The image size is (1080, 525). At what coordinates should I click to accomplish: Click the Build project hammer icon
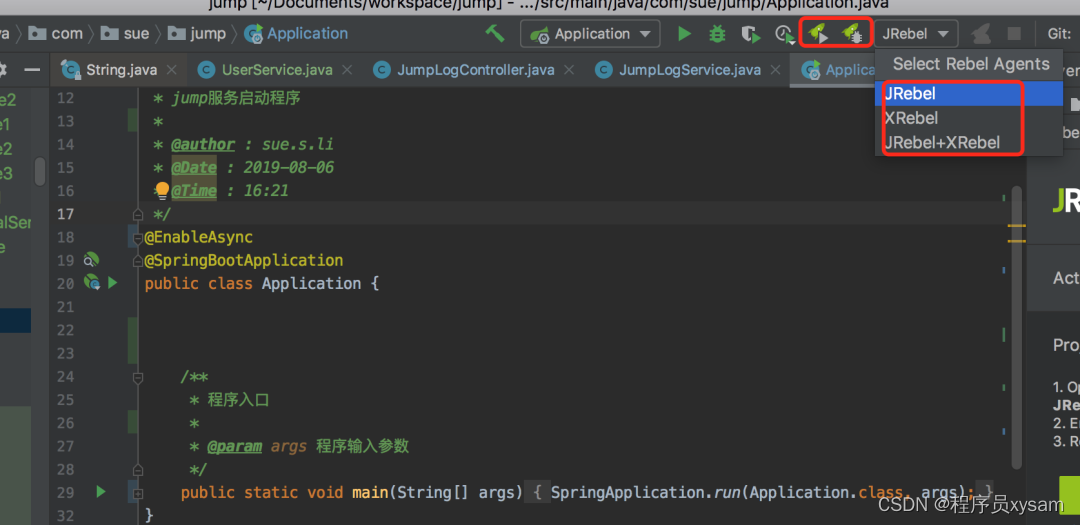[495, 33]
